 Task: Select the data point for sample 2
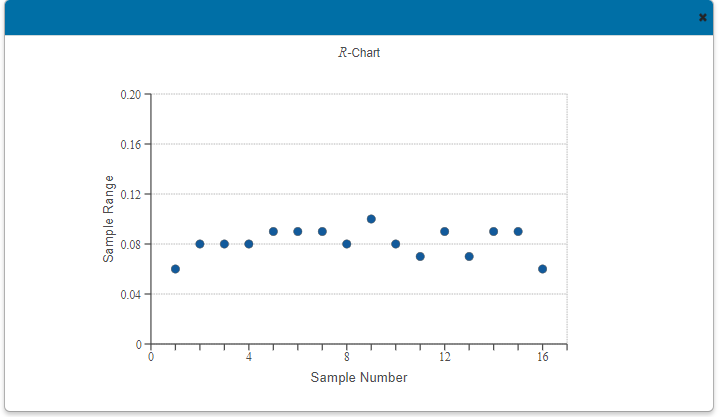[200, 244]
